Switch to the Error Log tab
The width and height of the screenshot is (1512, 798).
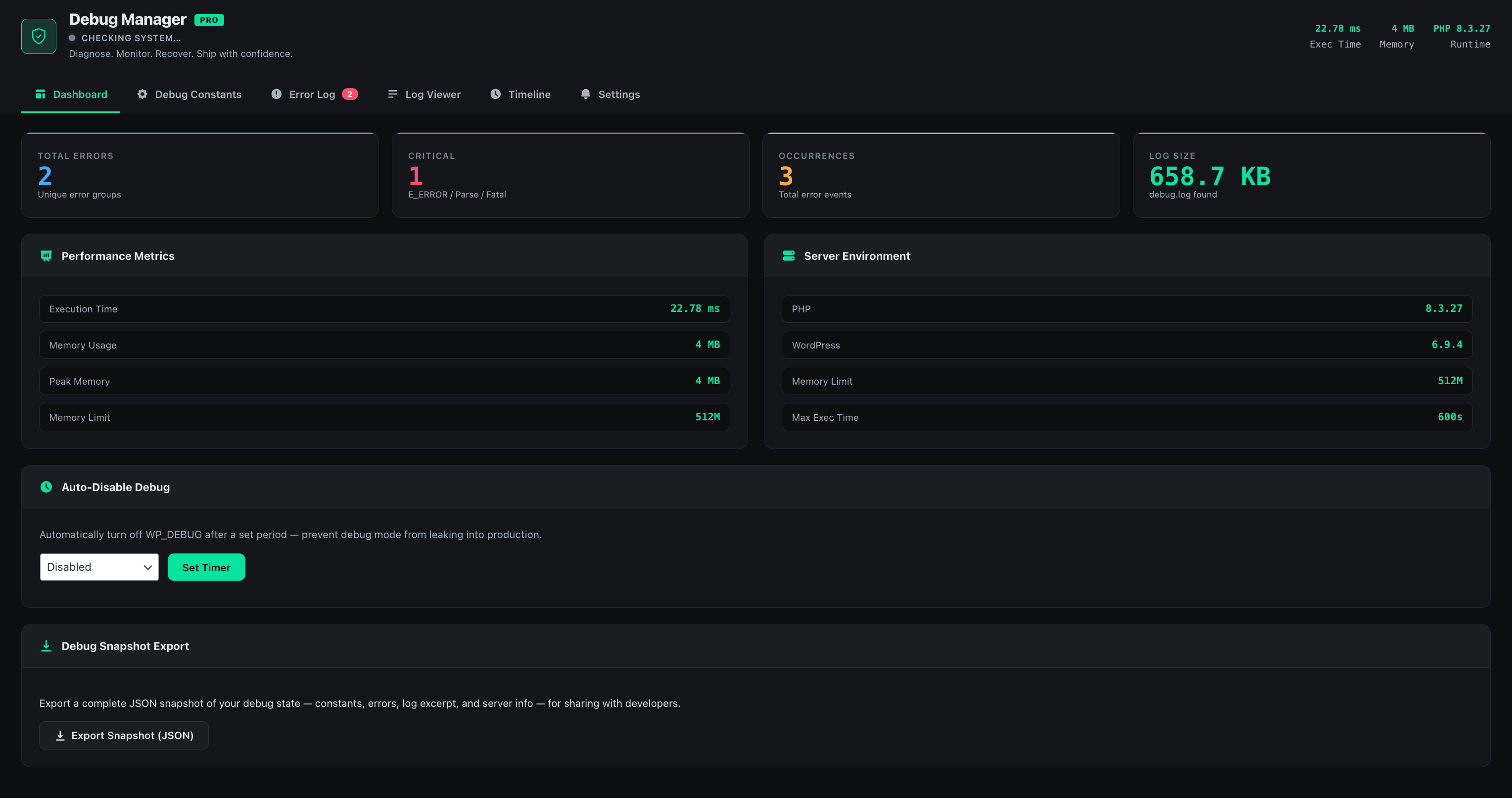tap(315, 95)
